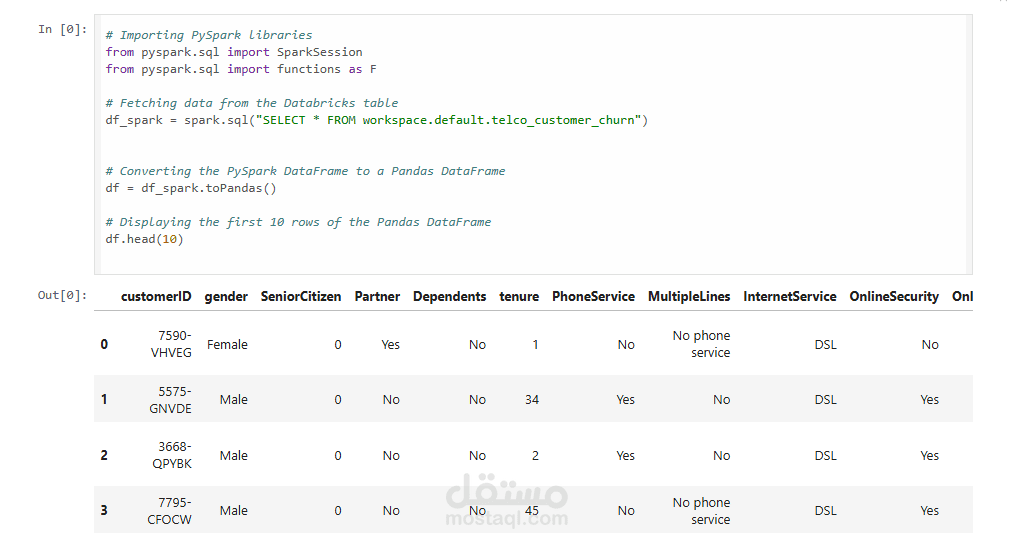The image size is (1014, 540).
Task: Click the PhoneService column header
Action: pos(593,296)
